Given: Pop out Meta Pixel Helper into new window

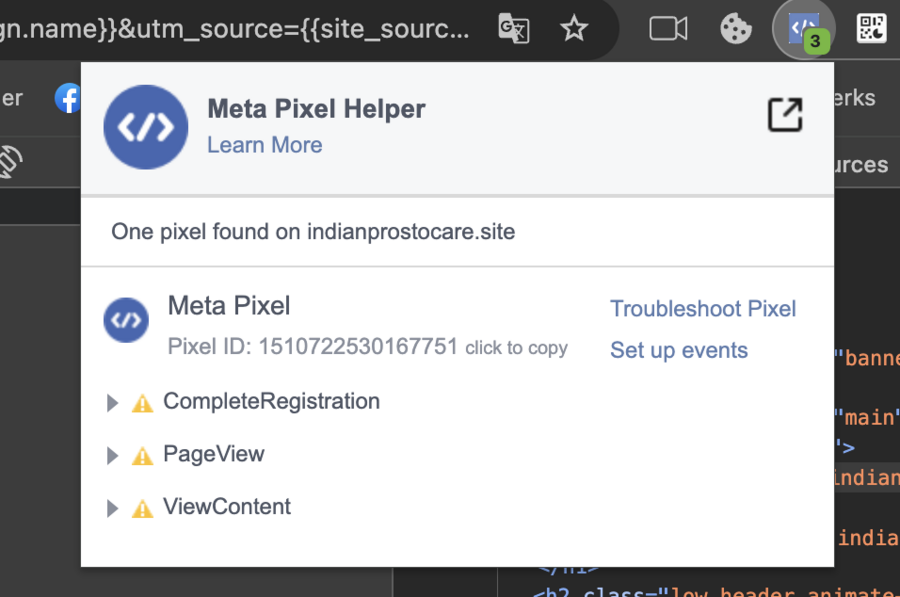Looking at the screenshot, I should pyautogui.click(x=785, y=115).
